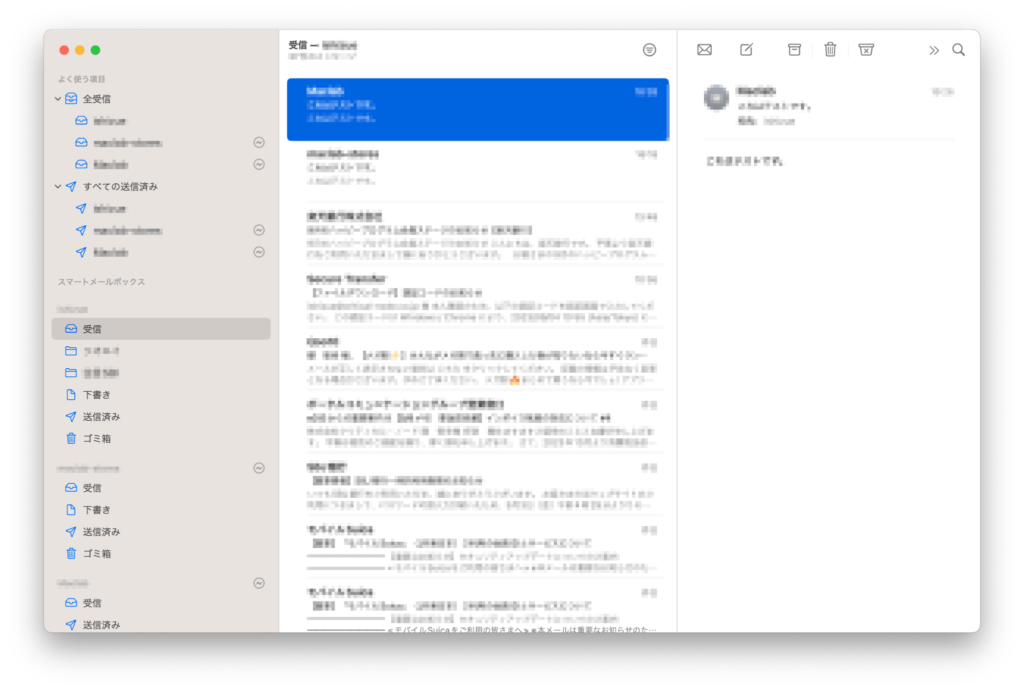Collapse the 全受信 group chevron

click(x=57, y=99)
